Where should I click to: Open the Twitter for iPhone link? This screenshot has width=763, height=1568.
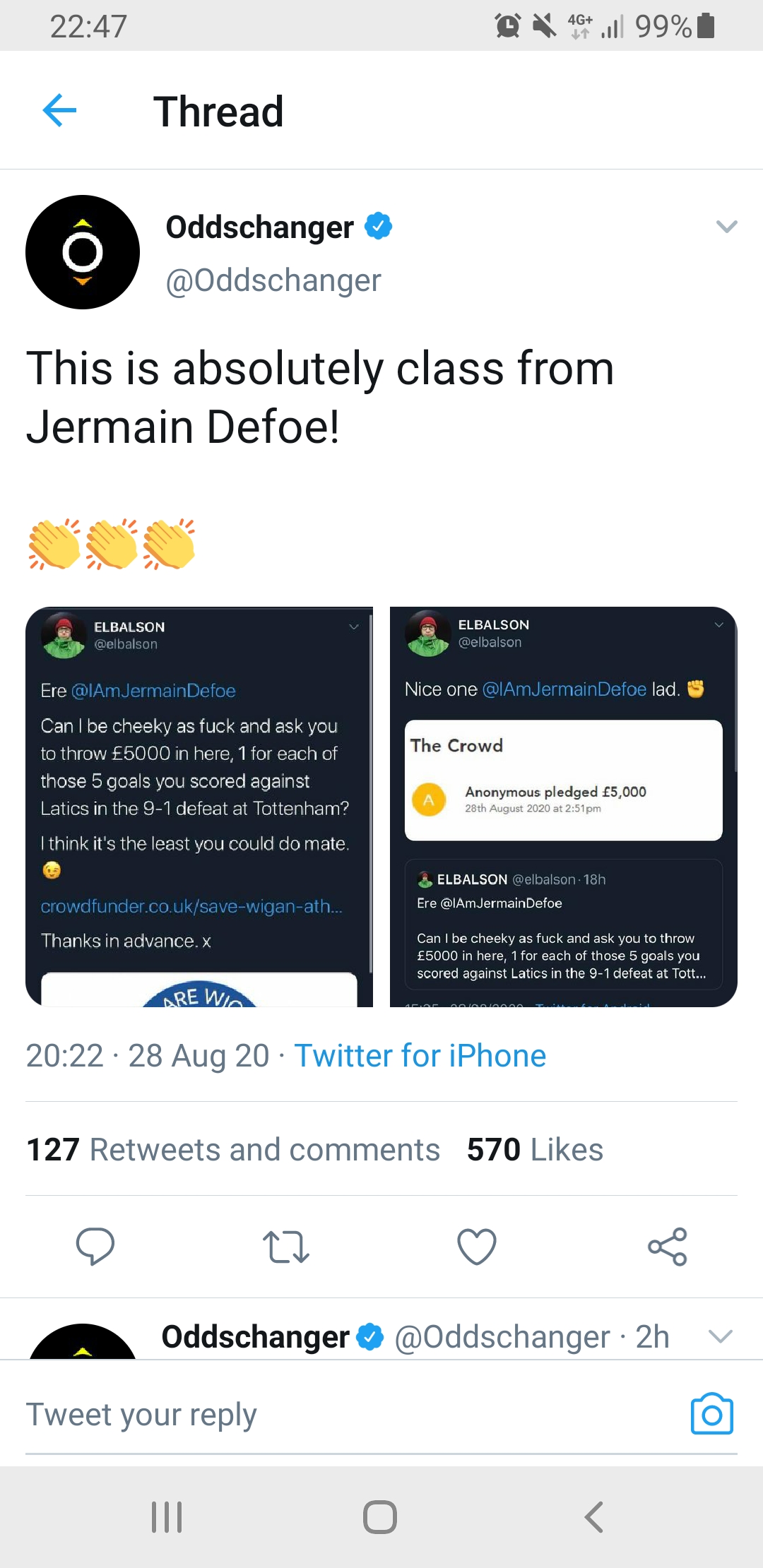(420, 1056)
